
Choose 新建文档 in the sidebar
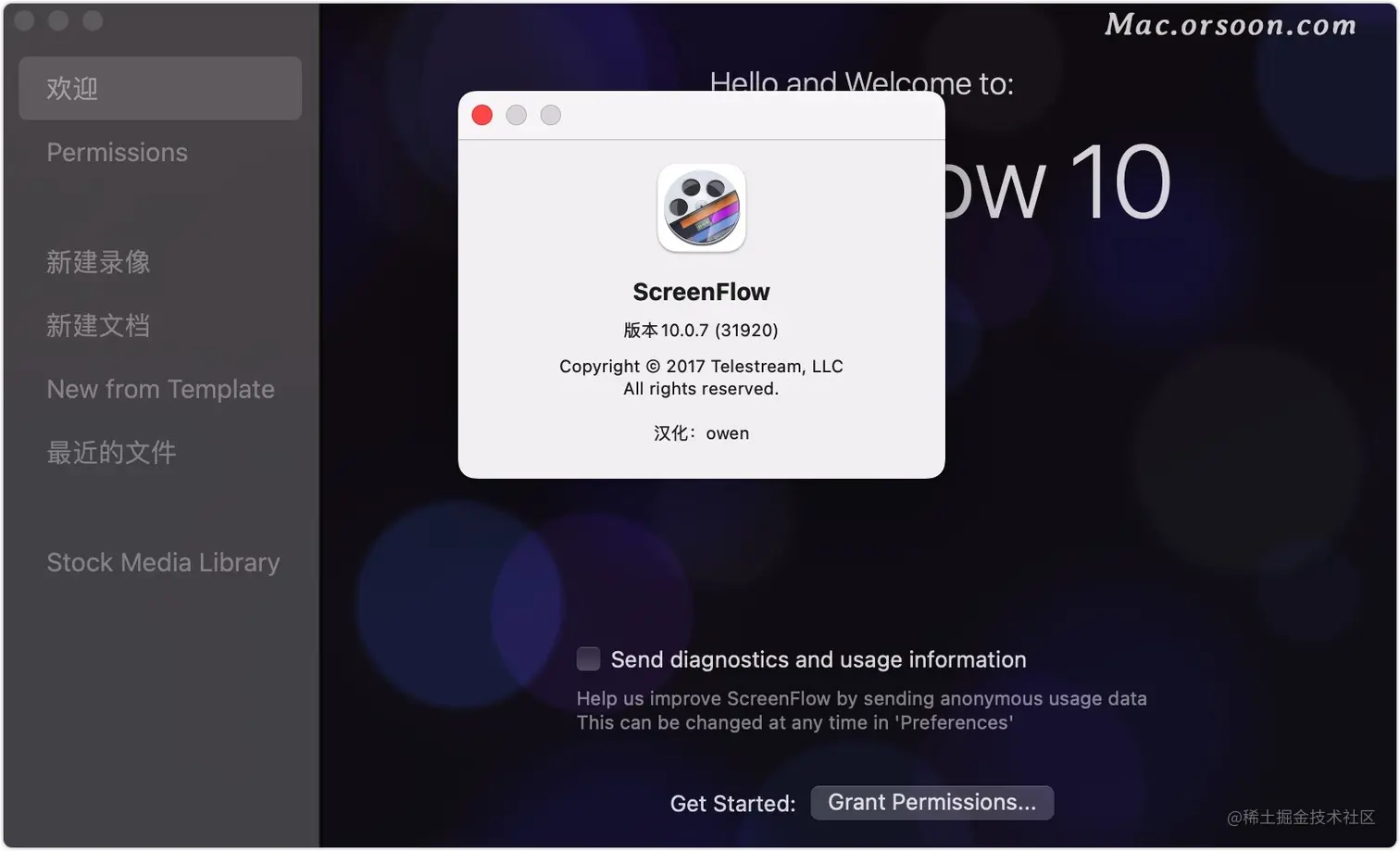(x=98, y=325)
